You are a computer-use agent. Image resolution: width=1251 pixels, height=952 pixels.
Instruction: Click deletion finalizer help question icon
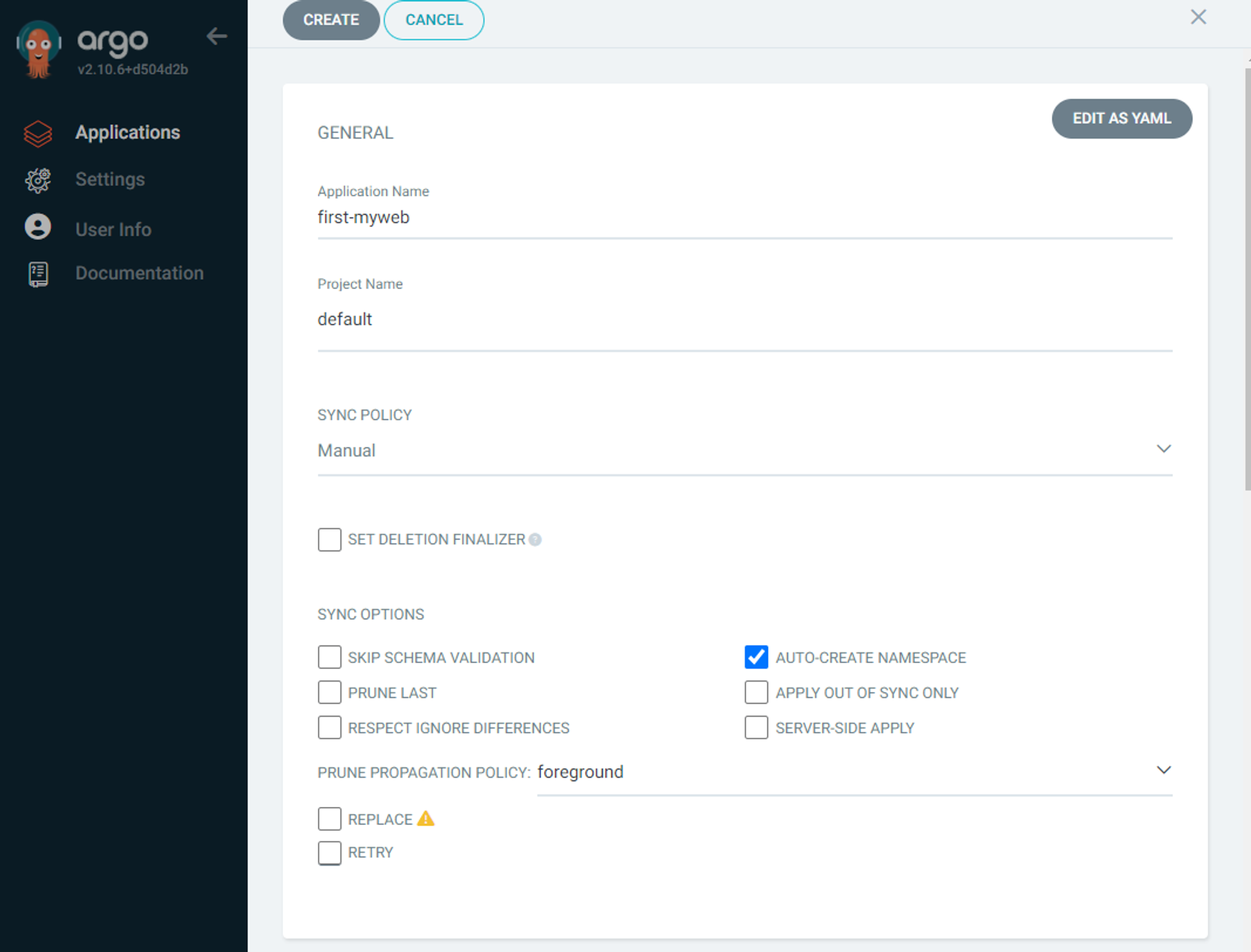(535, 540)
